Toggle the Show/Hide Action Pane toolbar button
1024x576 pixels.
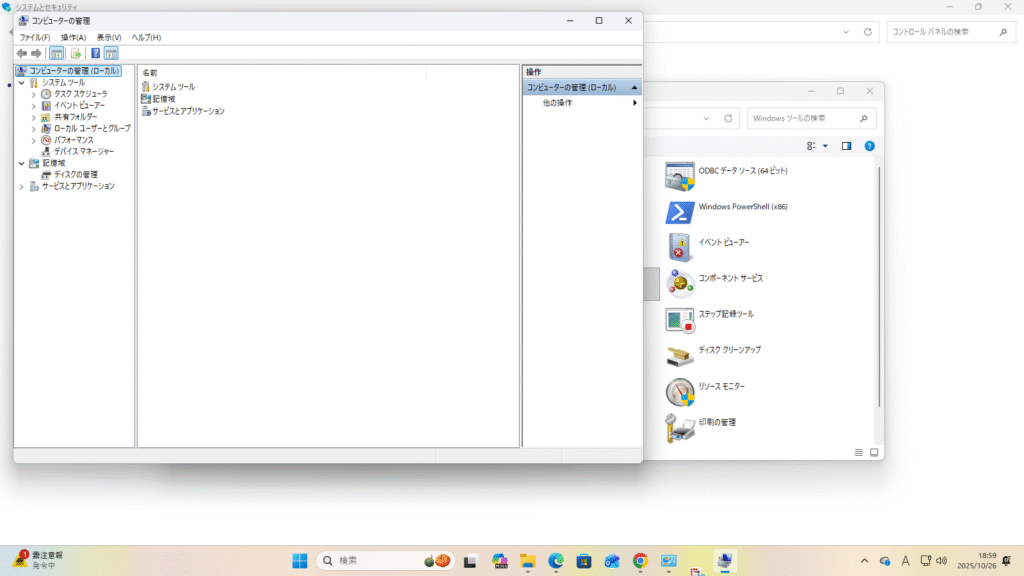click(111, 53)
